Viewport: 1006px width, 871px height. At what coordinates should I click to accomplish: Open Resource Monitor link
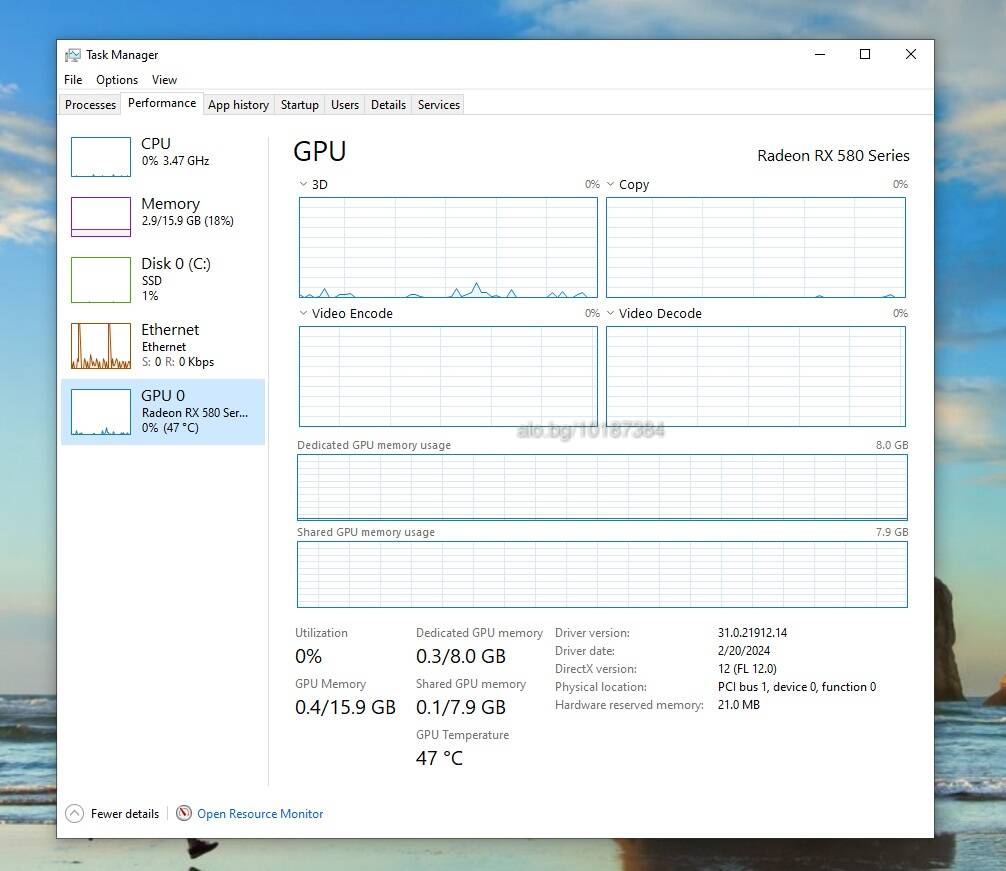coord(260,813)
